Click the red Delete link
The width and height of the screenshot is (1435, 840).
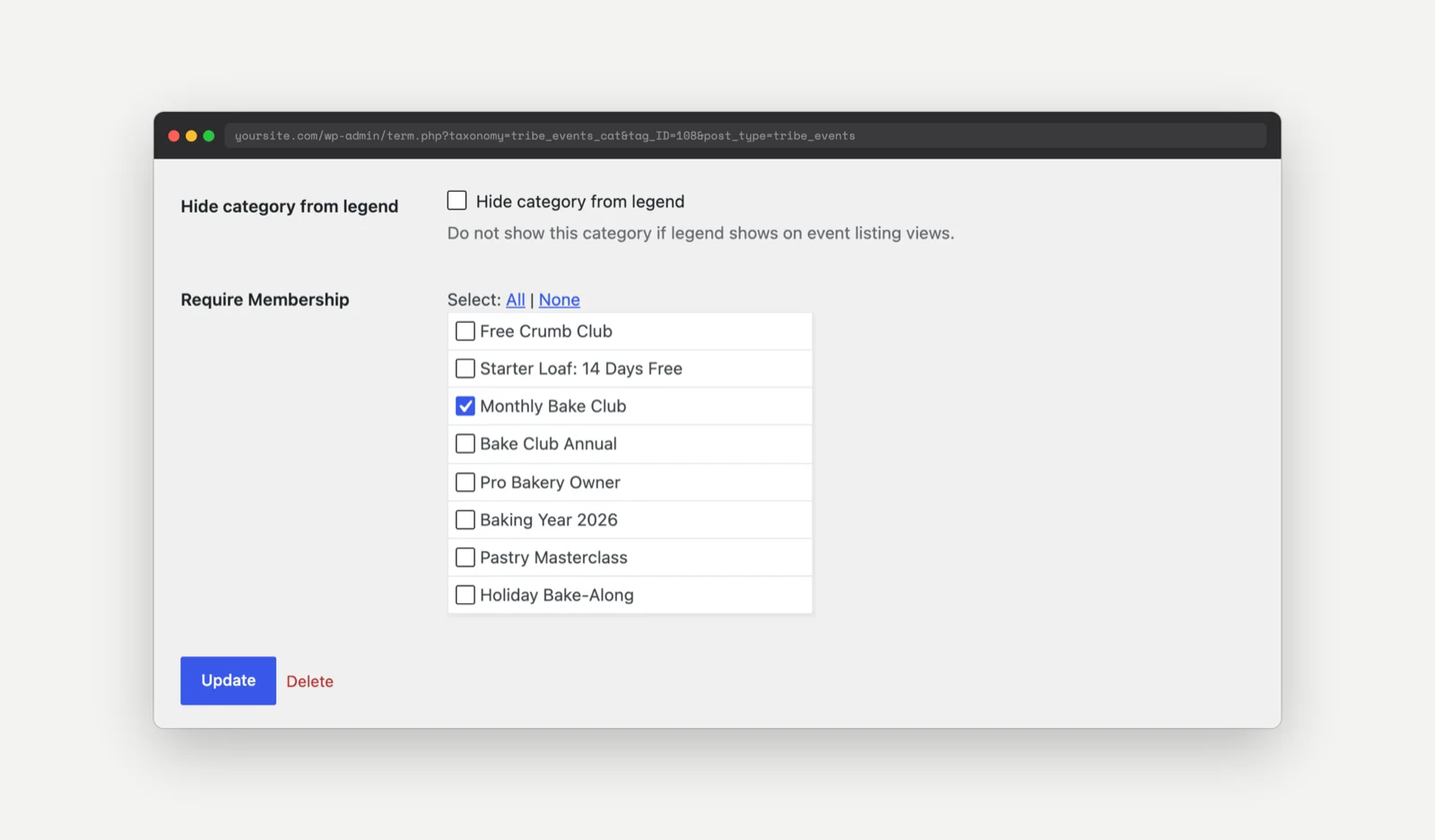point(309,681)
